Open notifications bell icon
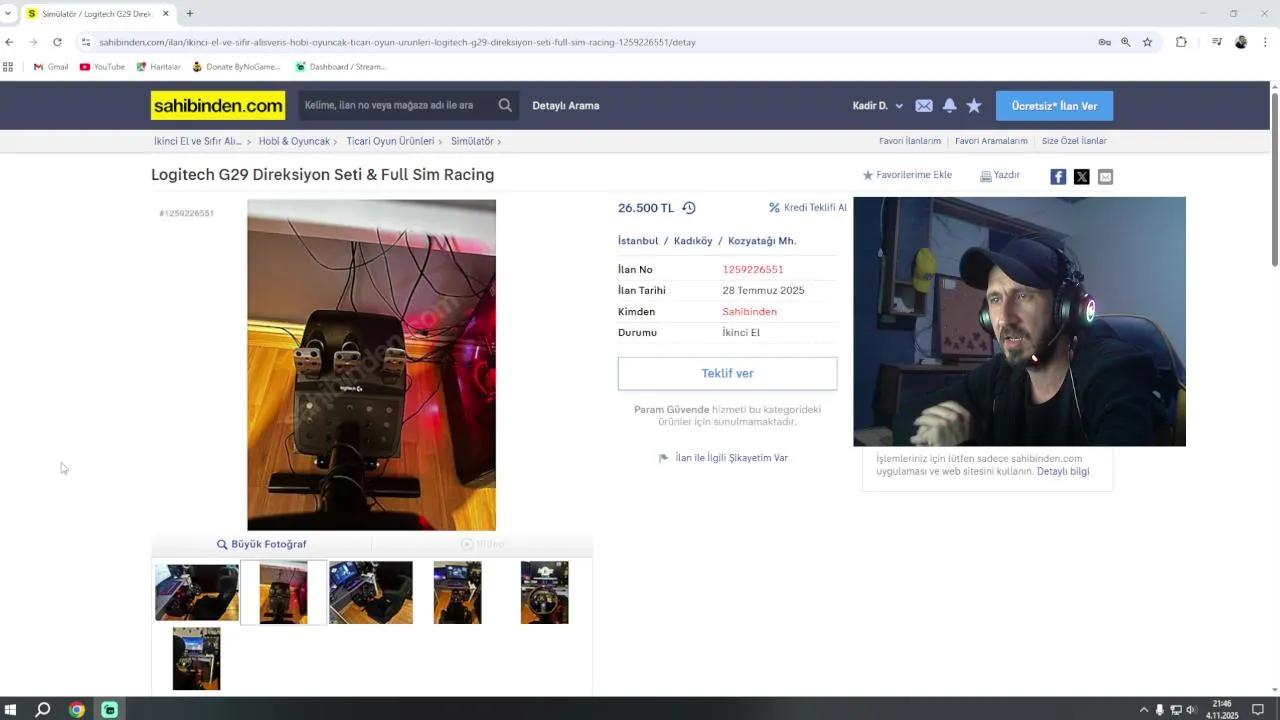1280x720 pixels. [949, 106]
